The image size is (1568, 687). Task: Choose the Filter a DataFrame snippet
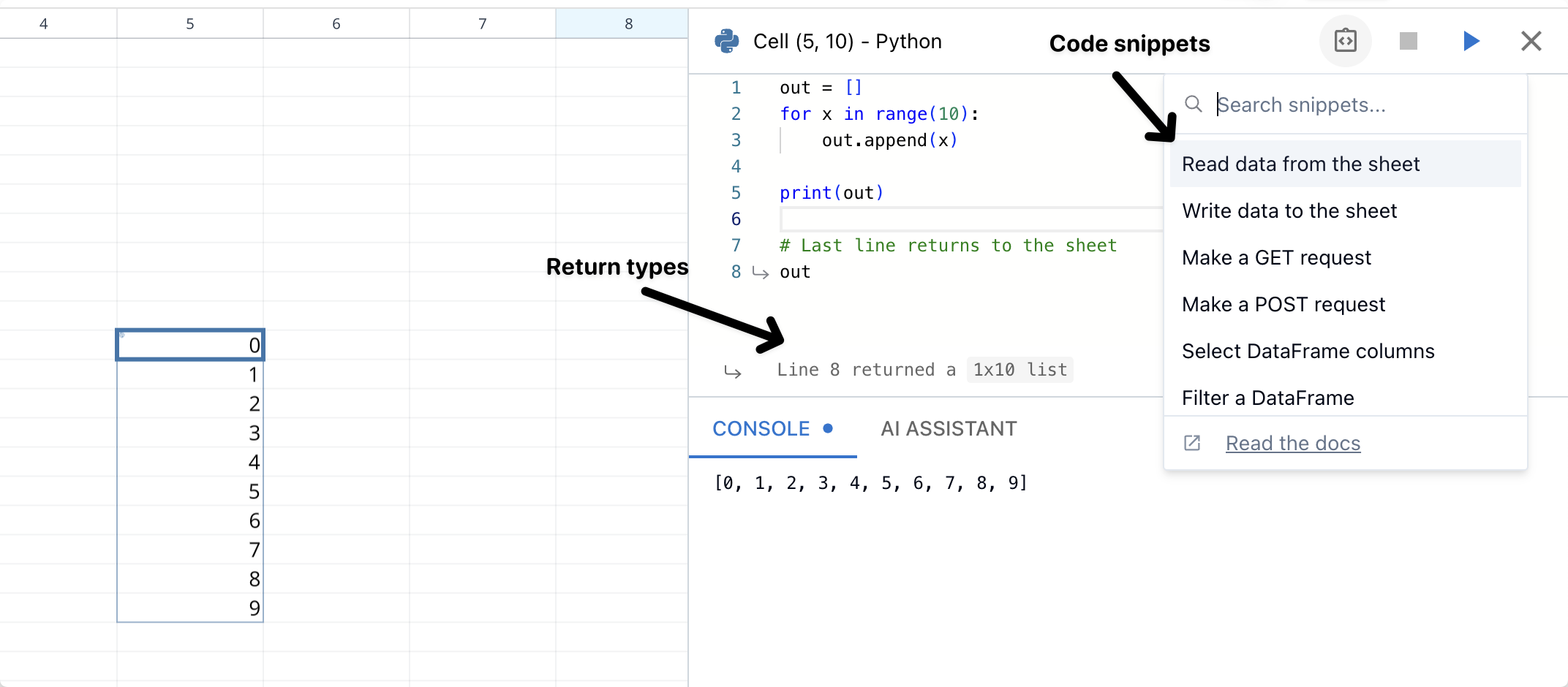pos(1268,398)
